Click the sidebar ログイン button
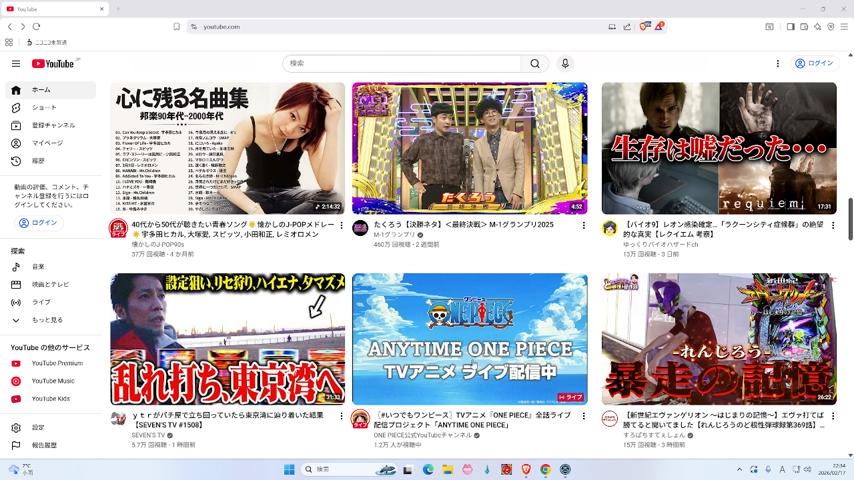854x480 pixels. click(x=38, y=223)
